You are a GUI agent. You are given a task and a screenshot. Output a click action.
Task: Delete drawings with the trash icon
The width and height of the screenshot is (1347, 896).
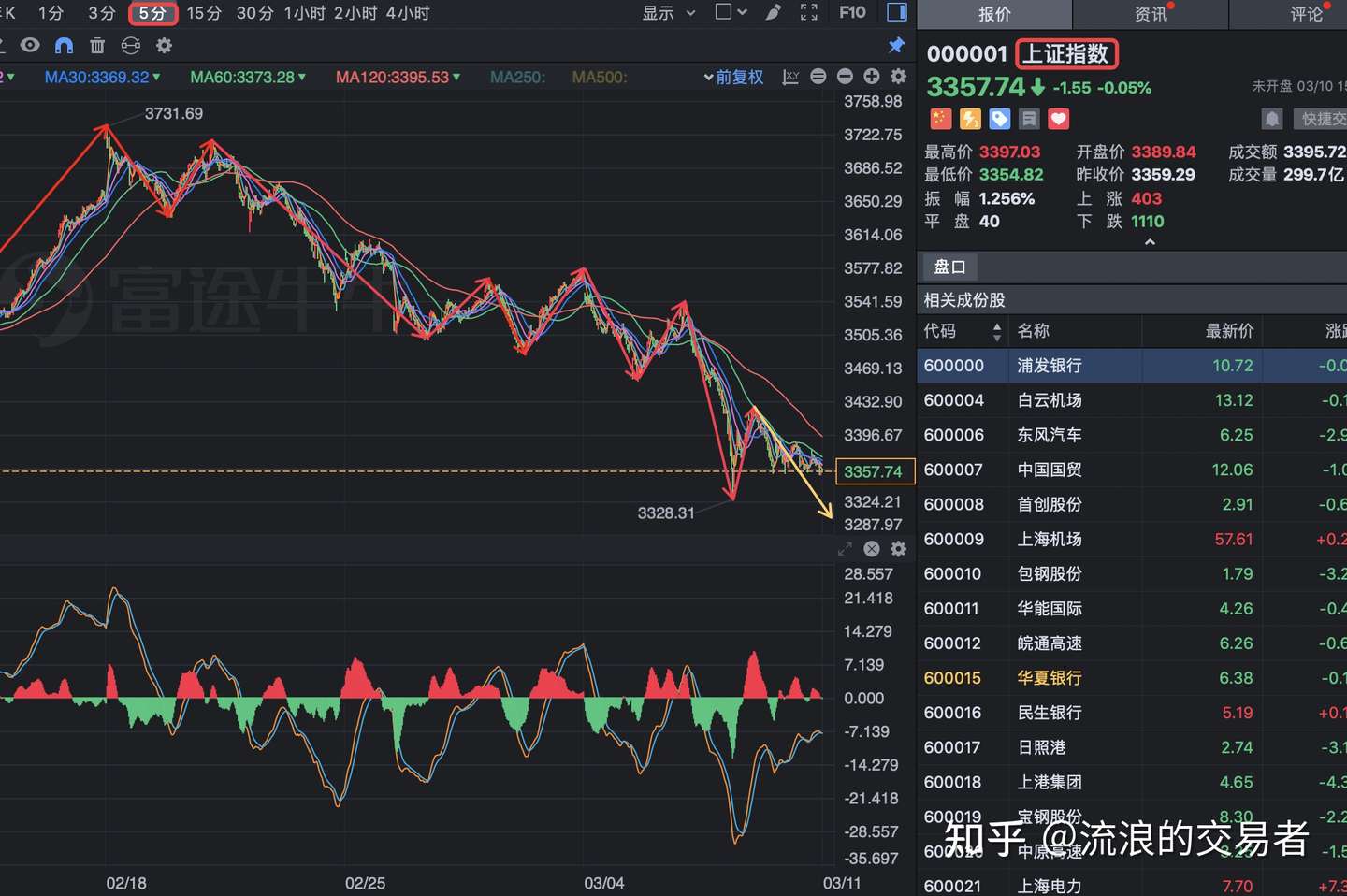pyautogui.click(x=97, y=45)
